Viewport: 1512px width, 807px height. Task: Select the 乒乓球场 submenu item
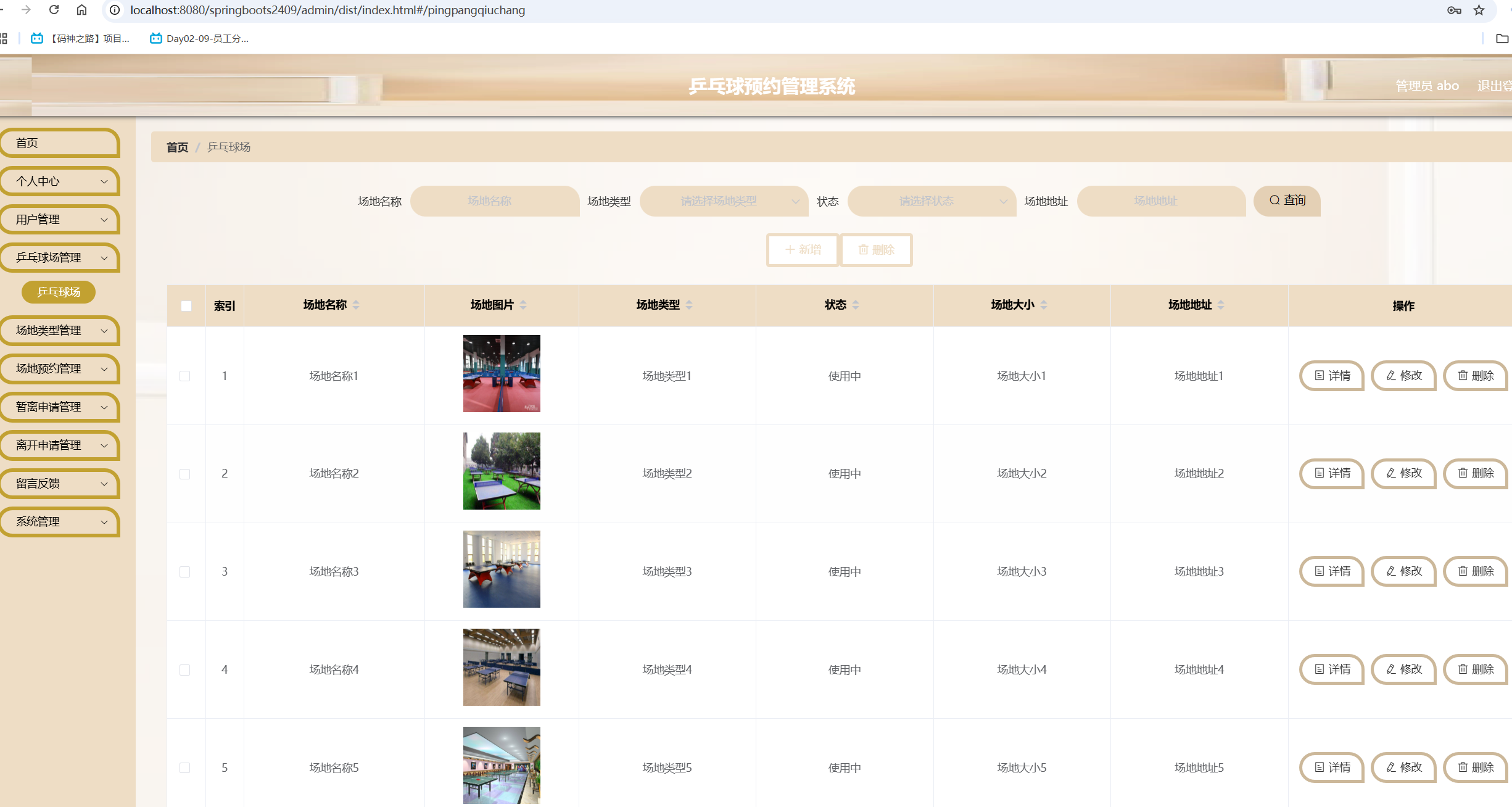click(59, 292)
